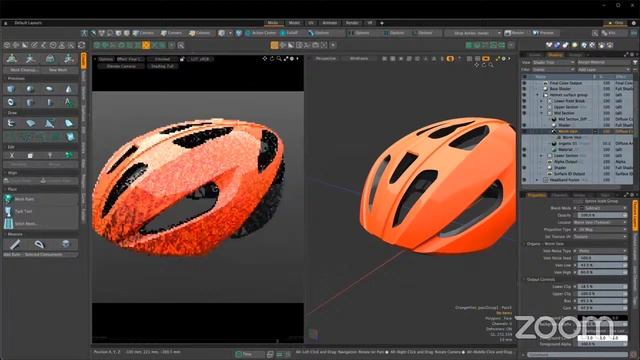Expand the Headband Foam group
Image resolution: width=640 pixels, height=360 pixels.
click(x=537, y=180)
